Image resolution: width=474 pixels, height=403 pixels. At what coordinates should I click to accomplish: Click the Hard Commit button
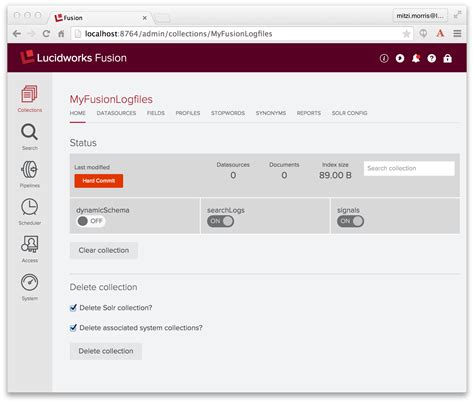pos(99,181)
